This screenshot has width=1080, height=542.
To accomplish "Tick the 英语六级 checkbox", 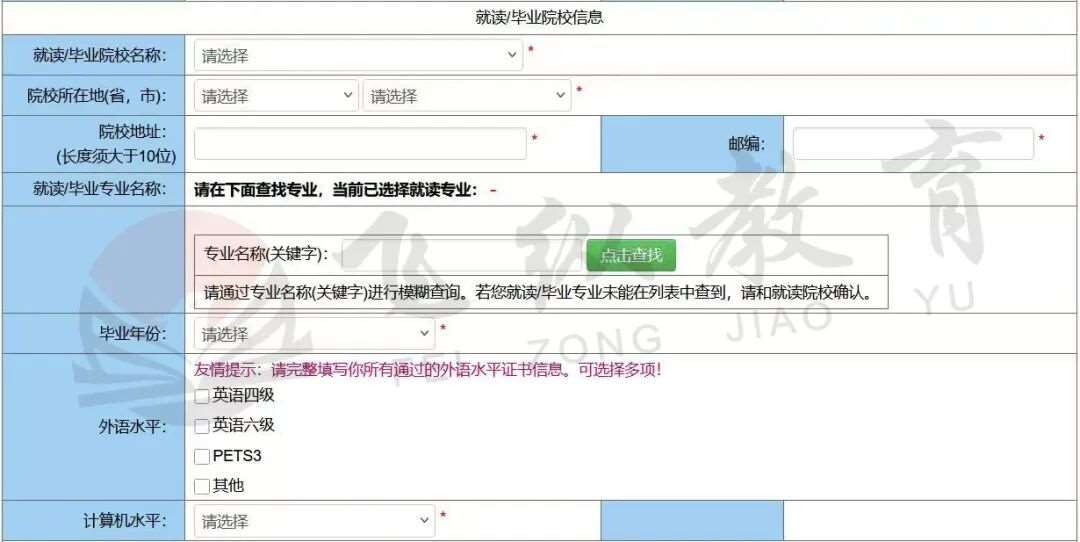I will coord(203,427).
